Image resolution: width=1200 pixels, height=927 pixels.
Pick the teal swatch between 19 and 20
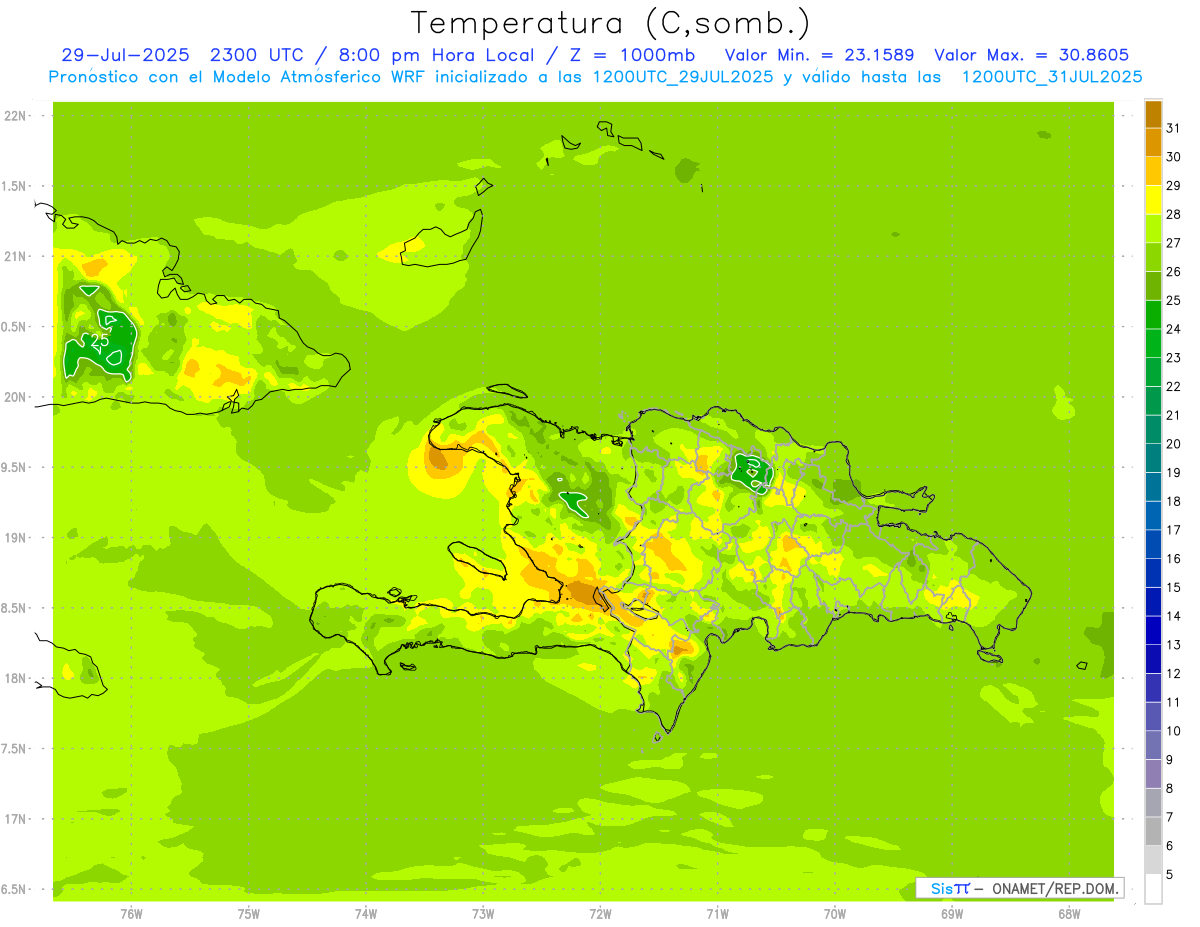coord(1153,458)
